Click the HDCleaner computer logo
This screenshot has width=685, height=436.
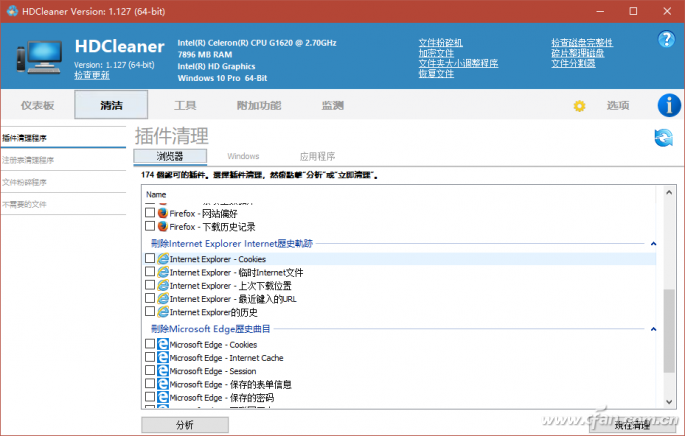[39, 57]
